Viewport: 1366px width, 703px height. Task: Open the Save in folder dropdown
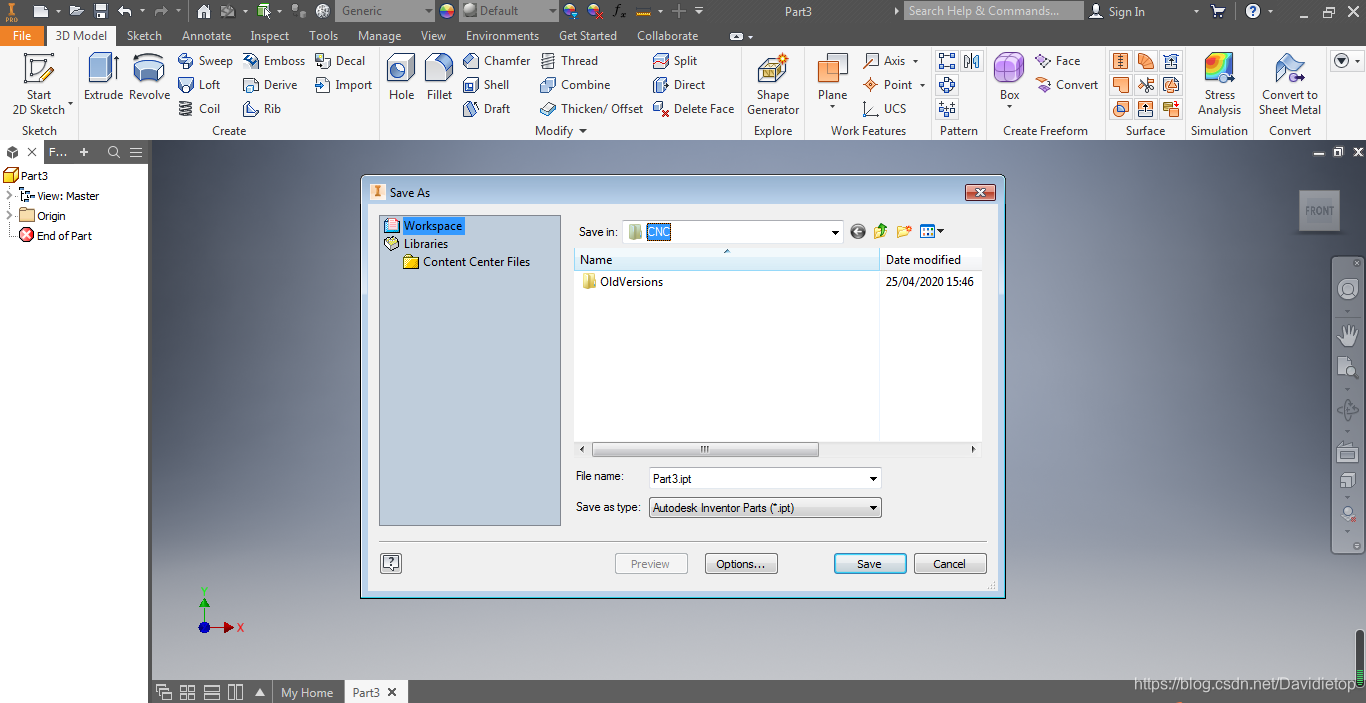tap(836, 232)
